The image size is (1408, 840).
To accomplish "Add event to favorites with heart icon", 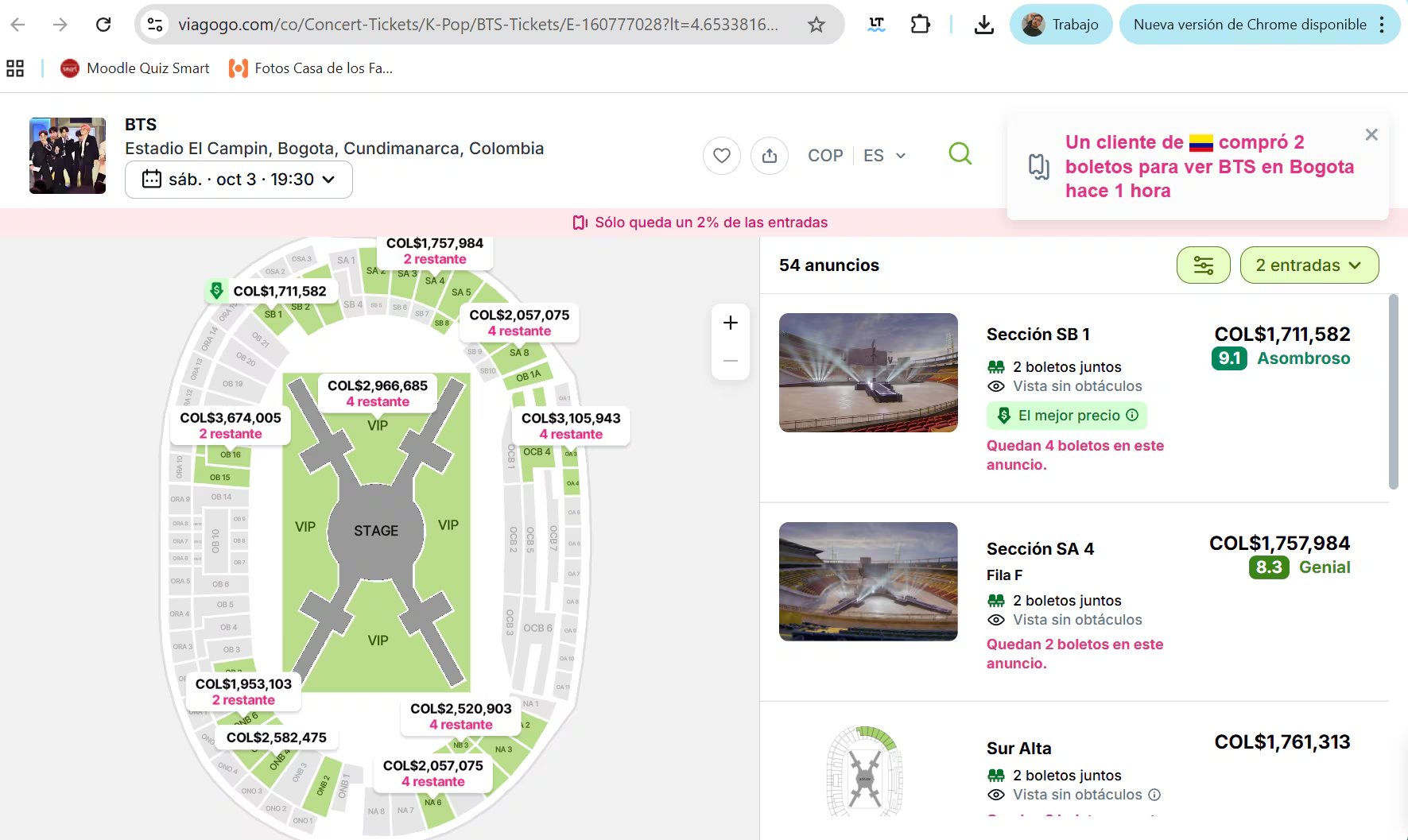I will point(720,155).
